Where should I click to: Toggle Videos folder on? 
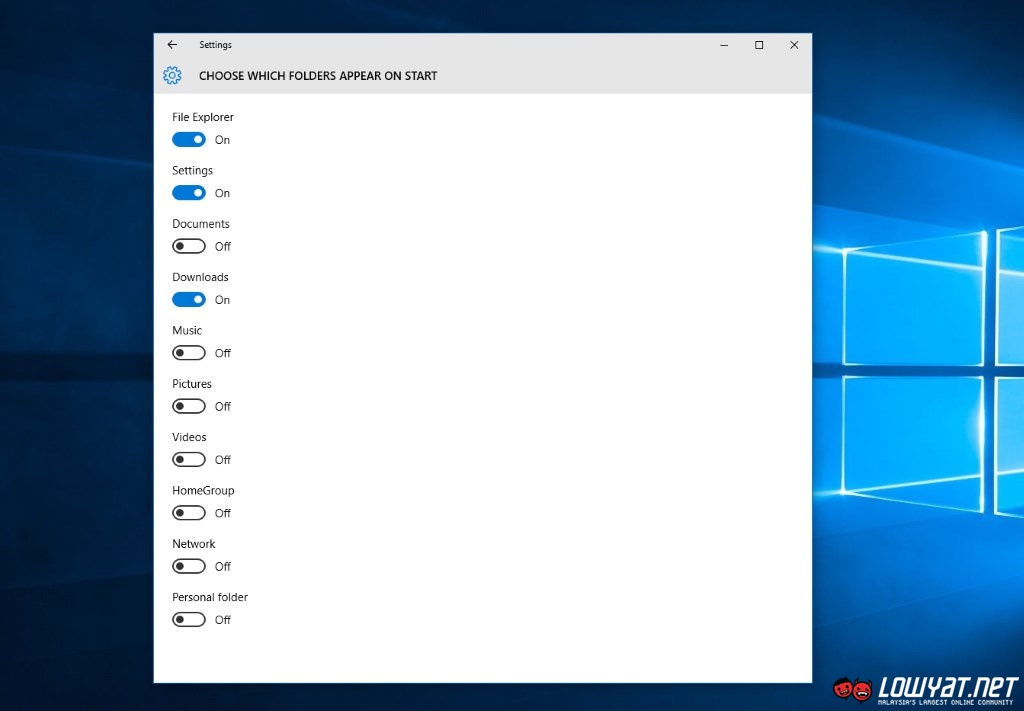189,460
